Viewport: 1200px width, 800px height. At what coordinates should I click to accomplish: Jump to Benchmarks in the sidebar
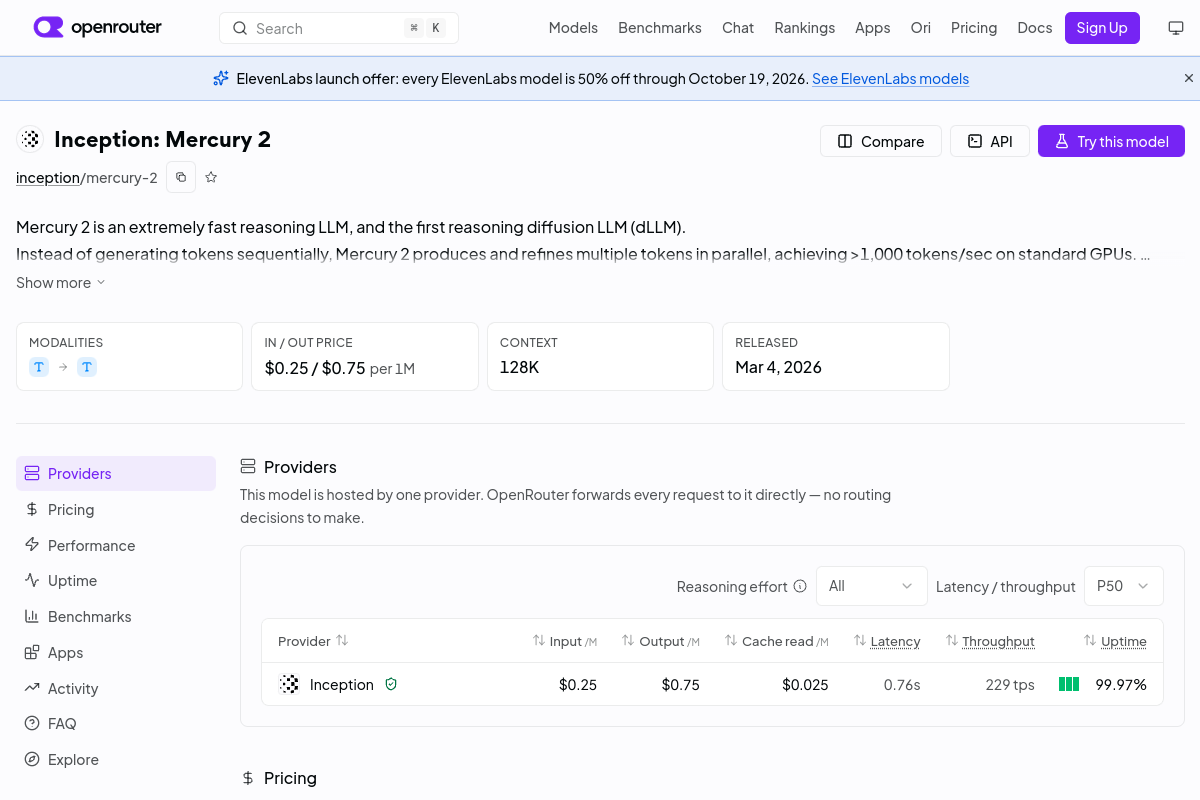coord(116,616)
